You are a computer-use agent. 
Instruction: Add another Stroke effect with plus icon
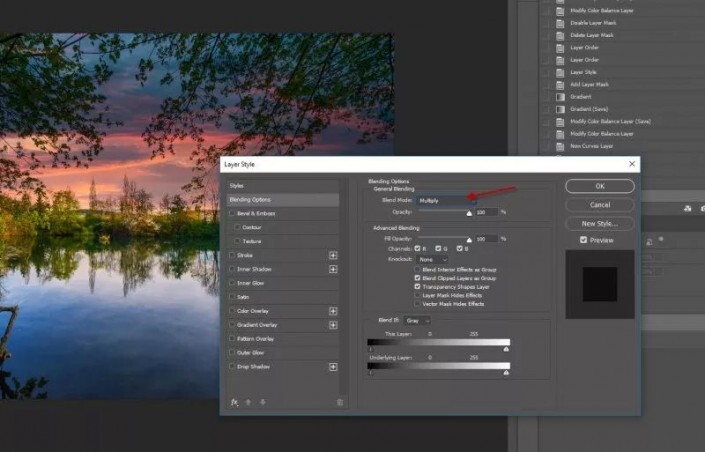point(333,255)
